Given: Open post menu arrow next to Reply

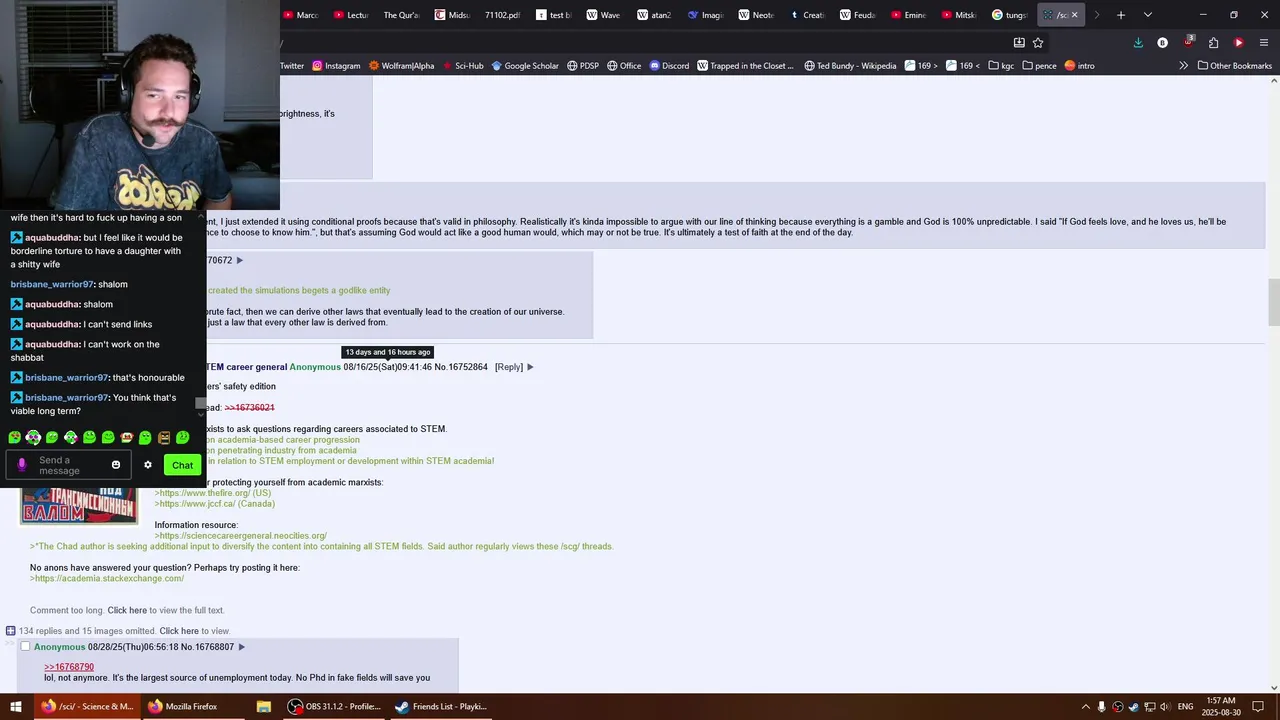Looking at the screenshot, I should (530, 367).
